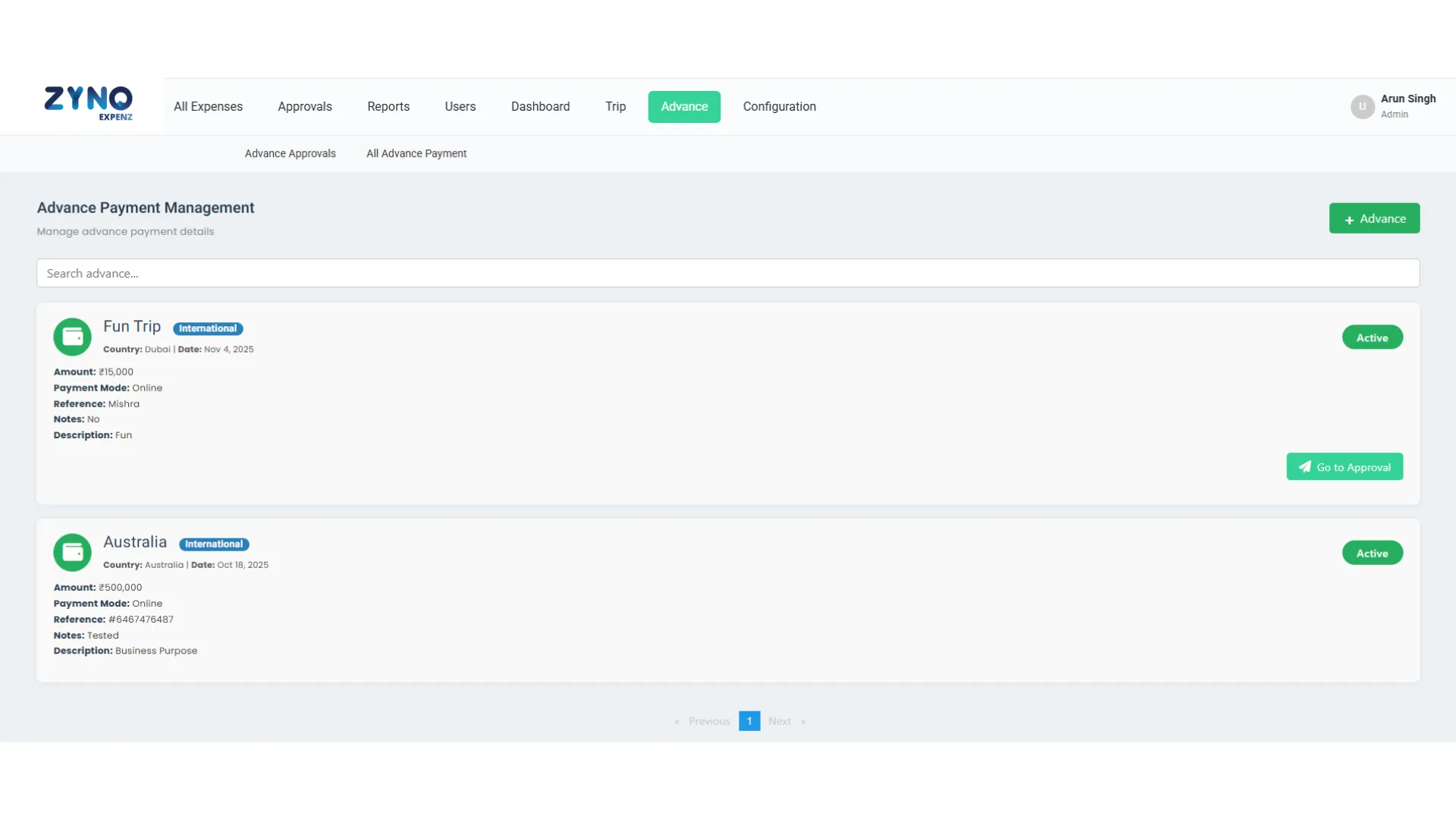Open the Advance Approvals sub-tab
The height and width of the screenshot is (819, 1456).
290,154
